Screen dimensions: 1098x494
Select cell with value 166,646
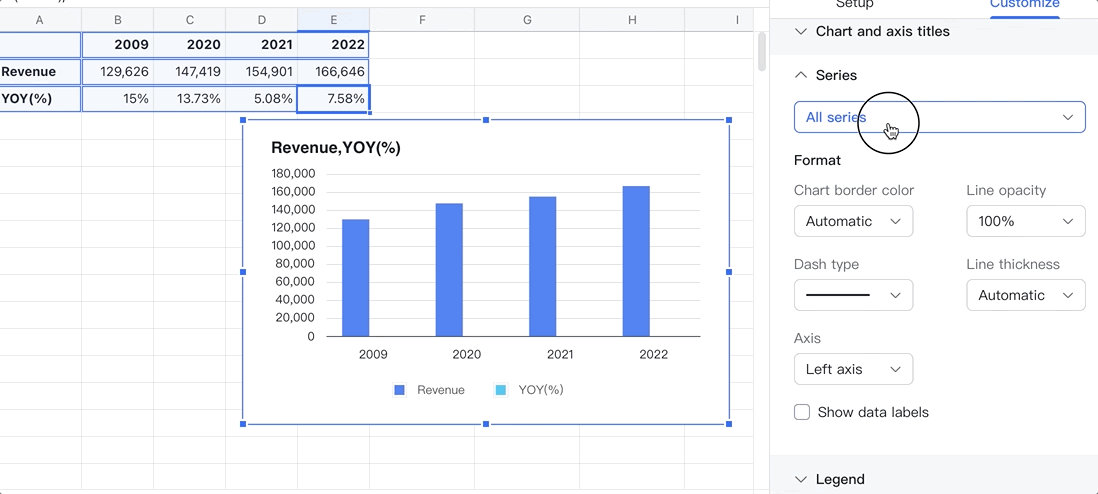[x=333, y=71]
